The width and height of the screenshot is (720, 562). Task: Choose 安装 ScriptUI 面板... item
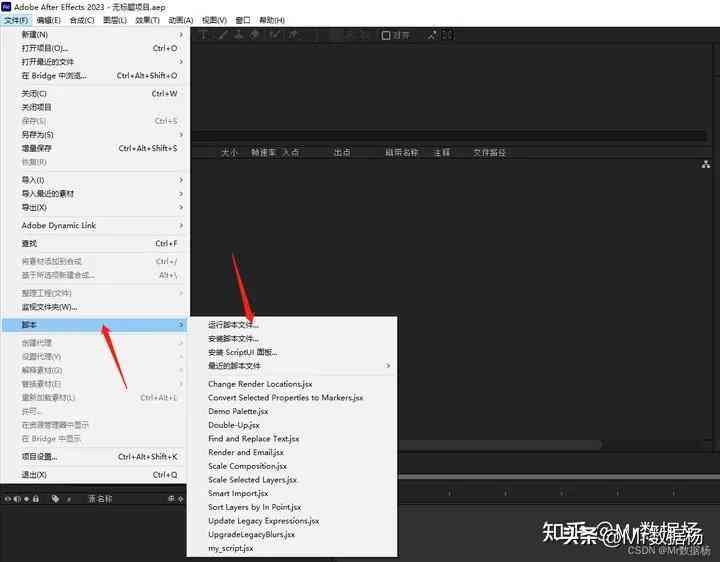click(x=292, y=352)
